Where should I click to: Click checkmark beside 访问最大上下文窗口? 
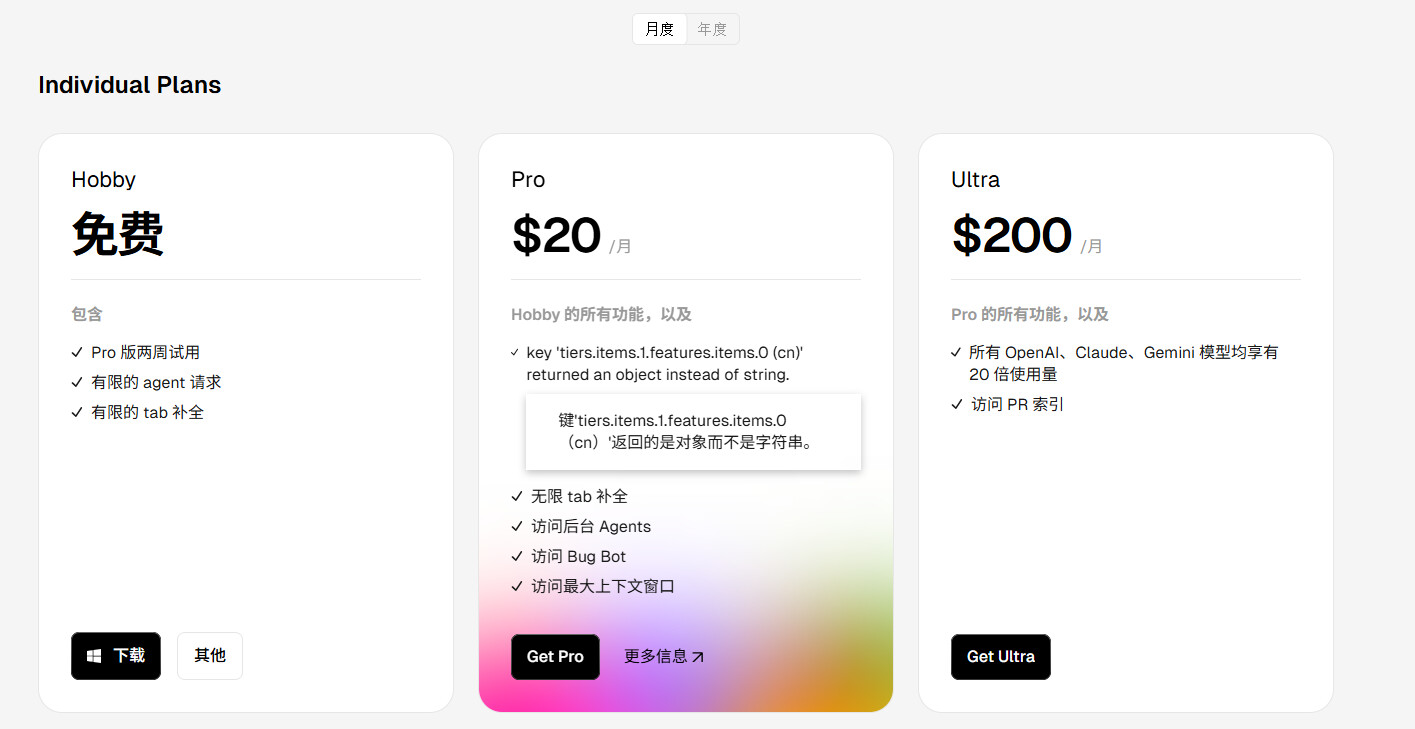(x=517, y=586)
